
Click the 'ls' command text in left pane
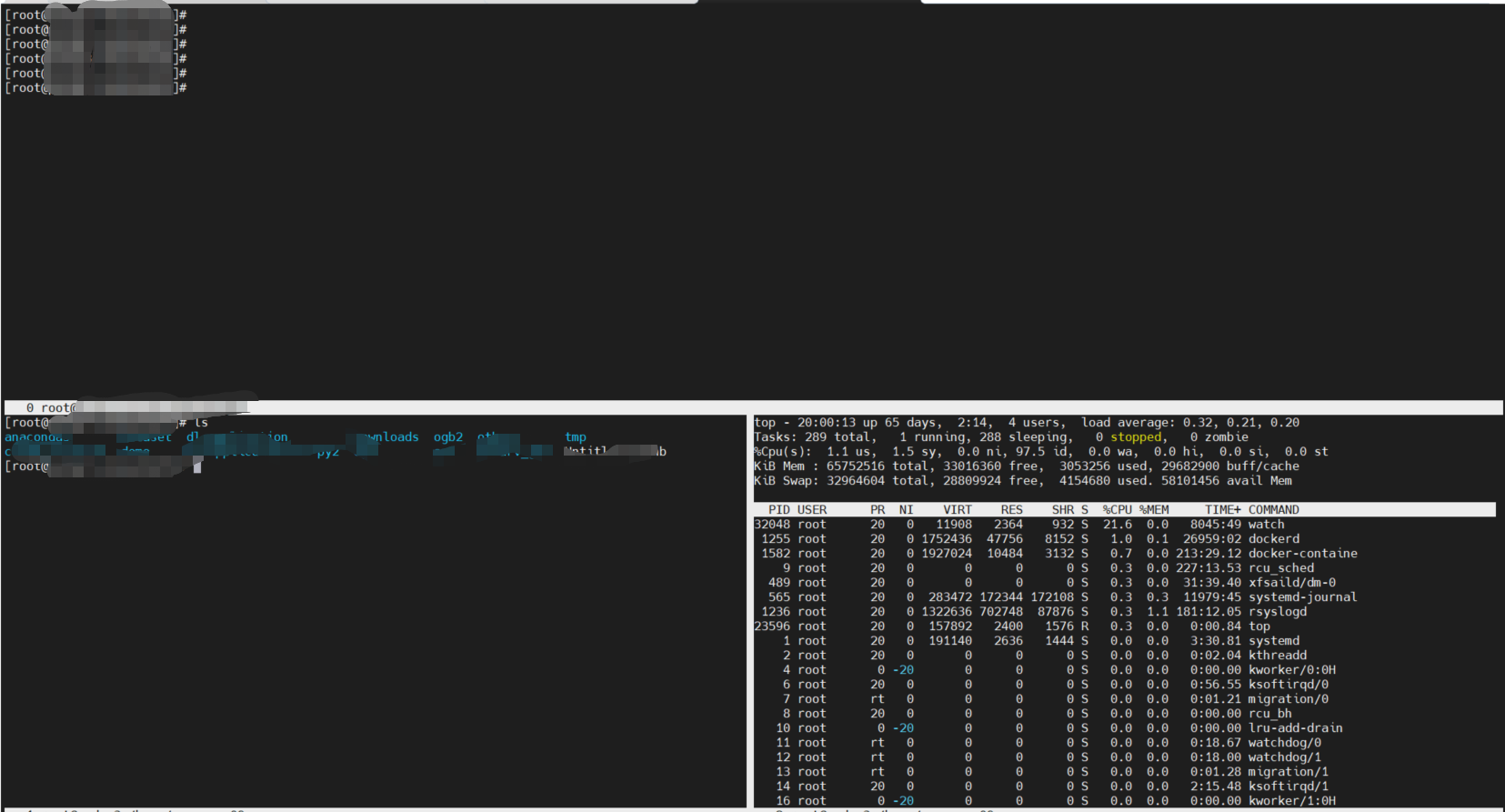coord(201,423)
